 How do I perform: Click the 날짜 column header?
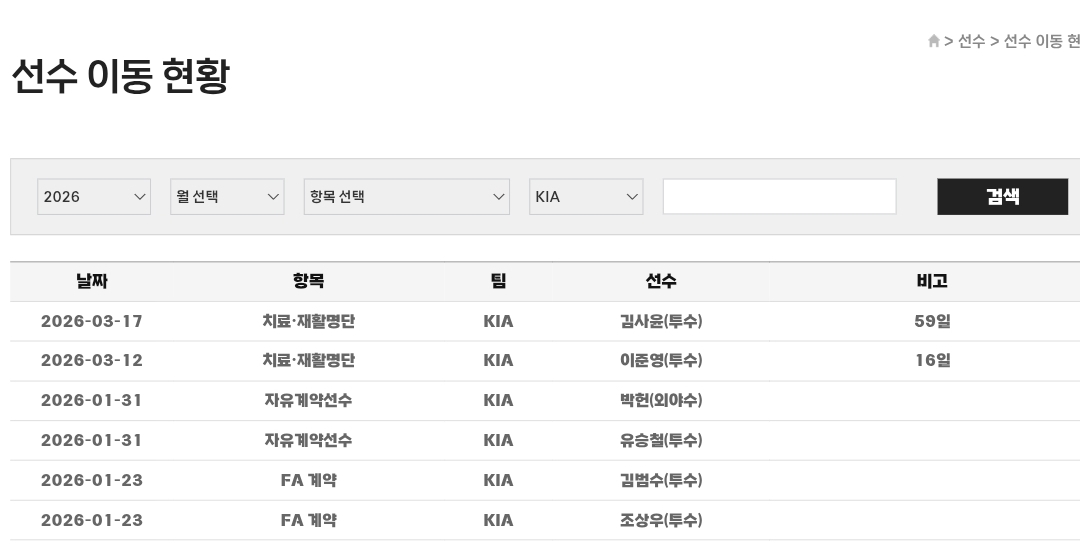[92, 282]
